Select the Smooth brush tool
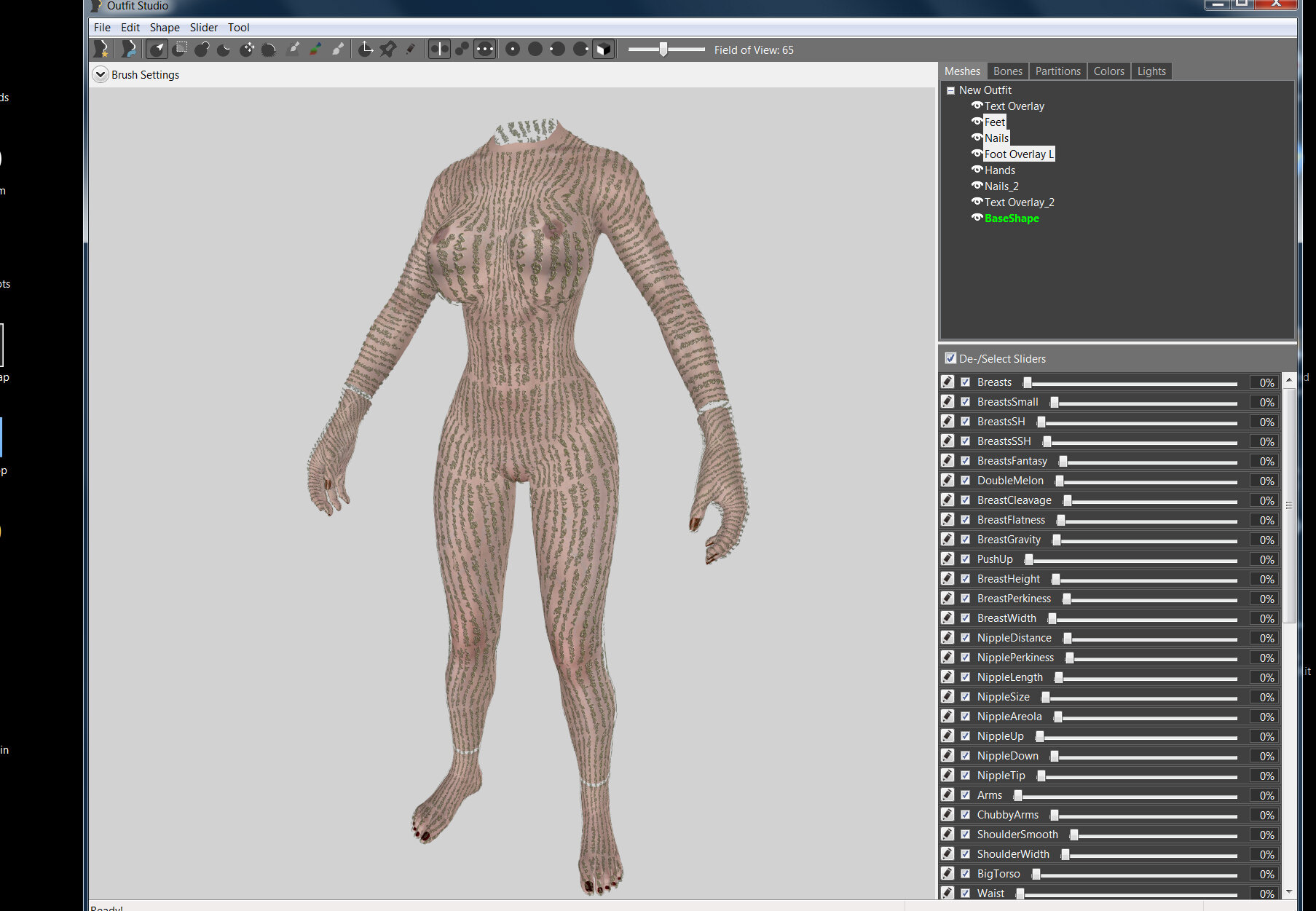This screenshot has height=911, width=1316. click(269, 49)
